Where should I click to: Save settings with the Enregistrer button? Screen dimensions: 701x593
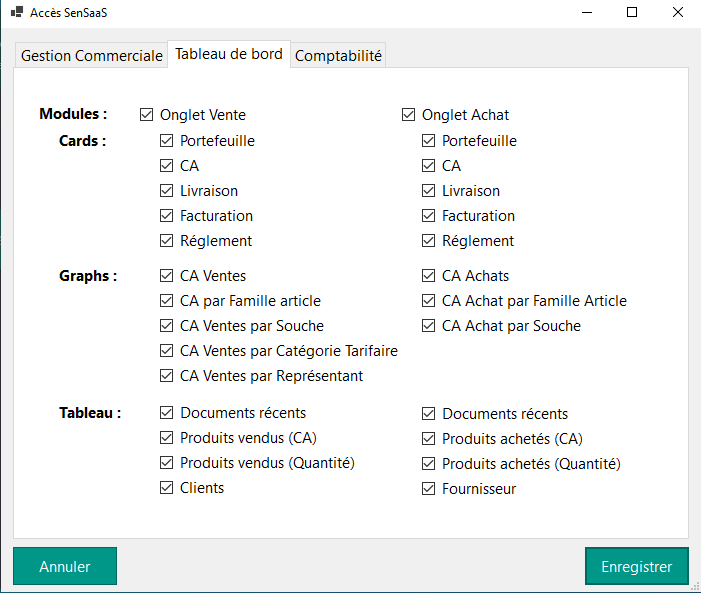click(636, 566)
